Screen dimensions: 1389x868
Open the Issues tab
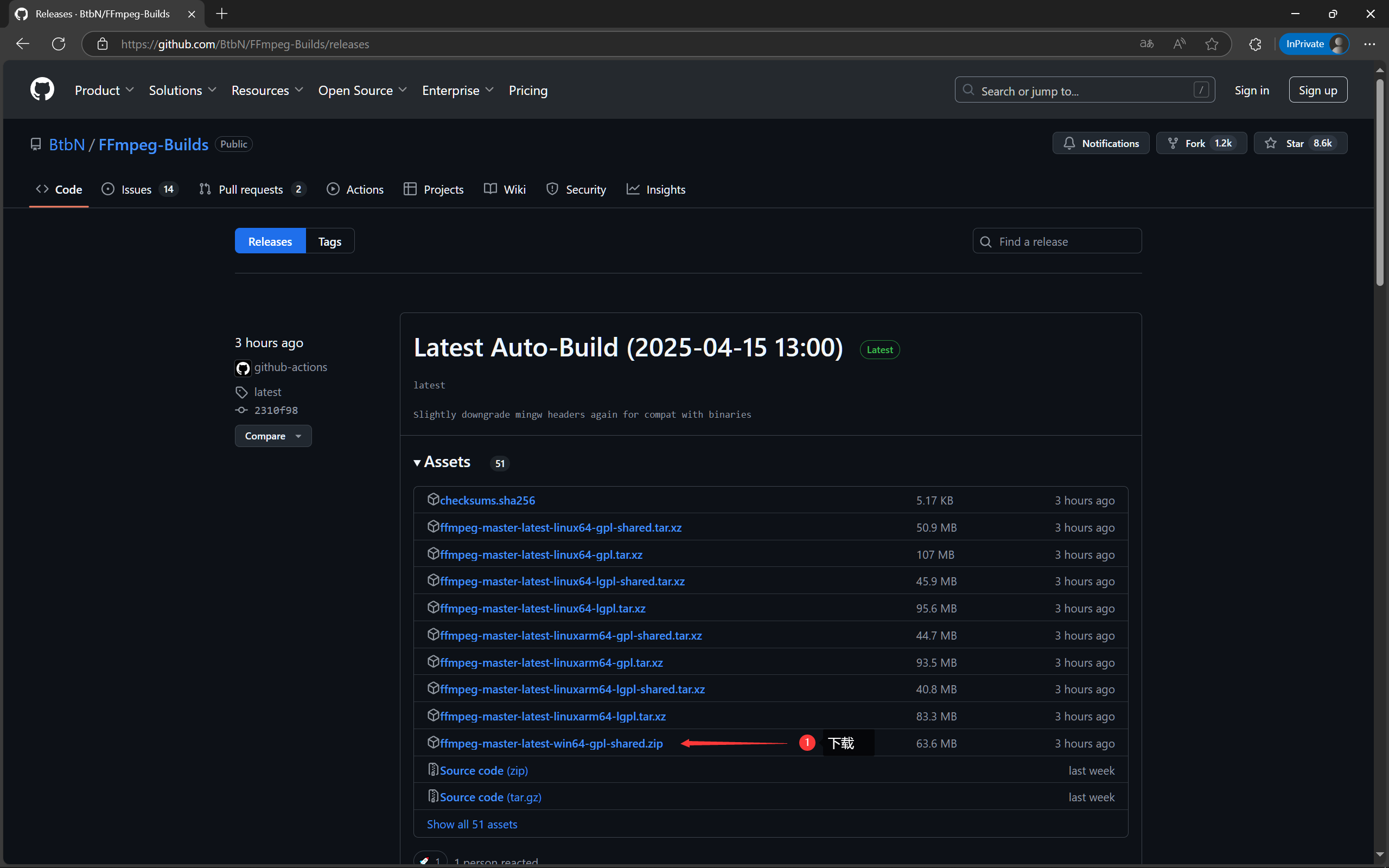click(x=139, y=189)
